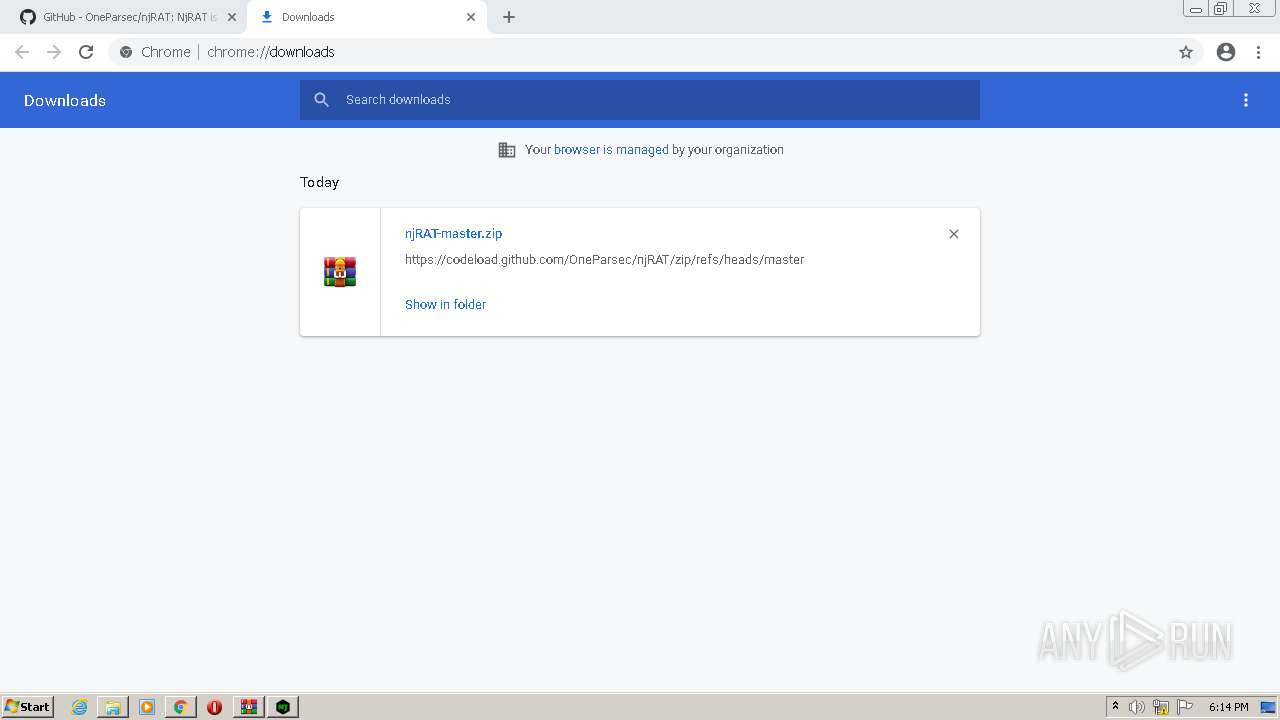The width and height of the screenshot is (1280, 720).
Task: Show hidden system tray icons
Action: (1115, 707)
